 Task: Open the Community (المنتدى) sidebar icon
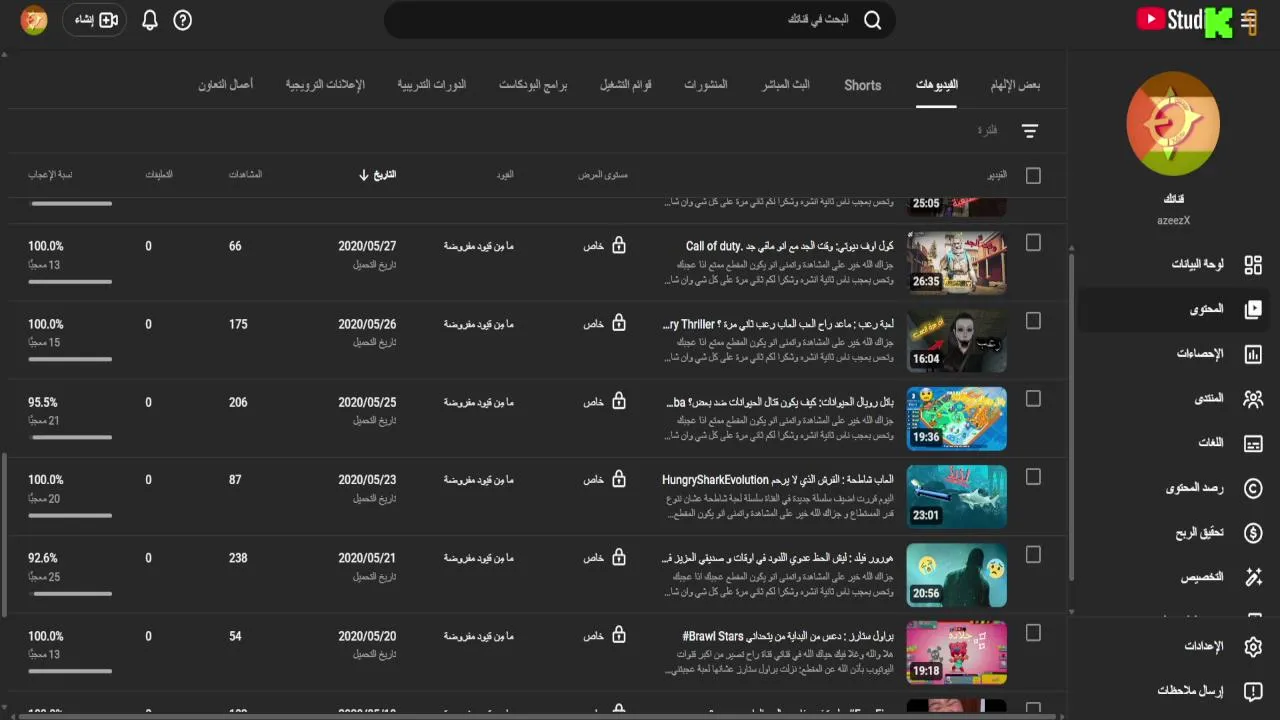pyautogui.click(x=1253, y=399)
